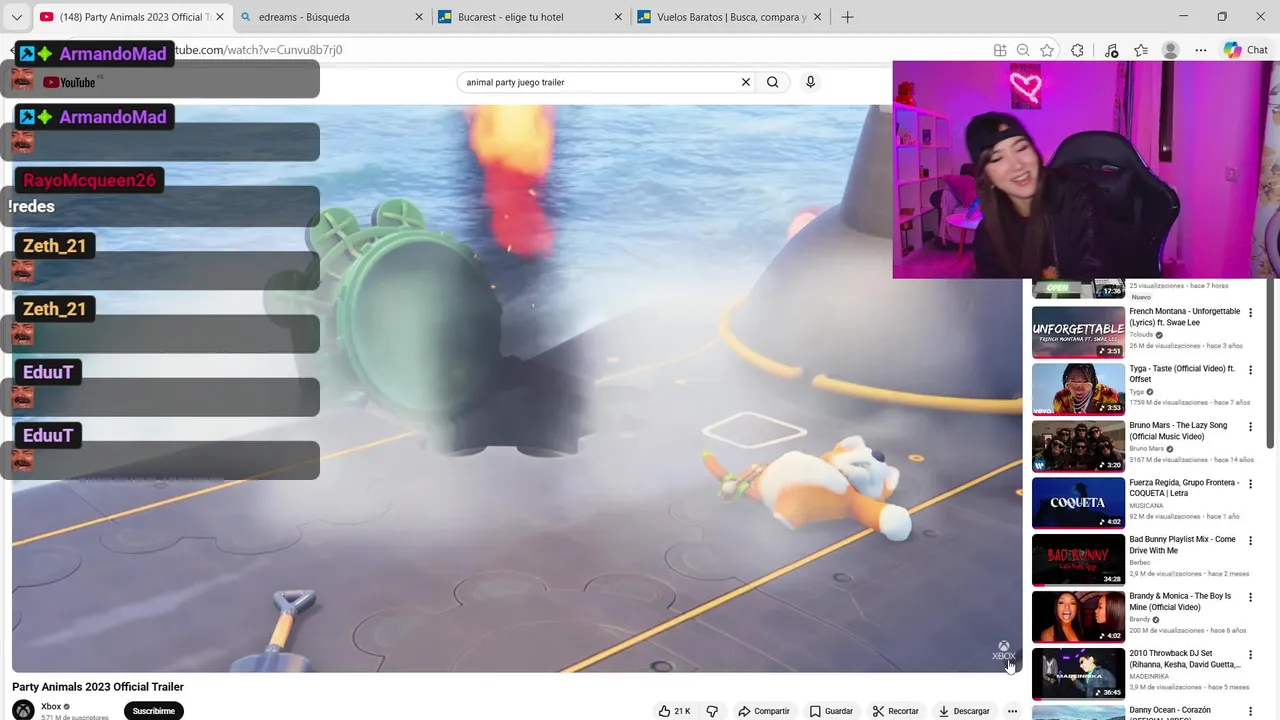Close the Bucarest hotel tab

pos(618,17)
